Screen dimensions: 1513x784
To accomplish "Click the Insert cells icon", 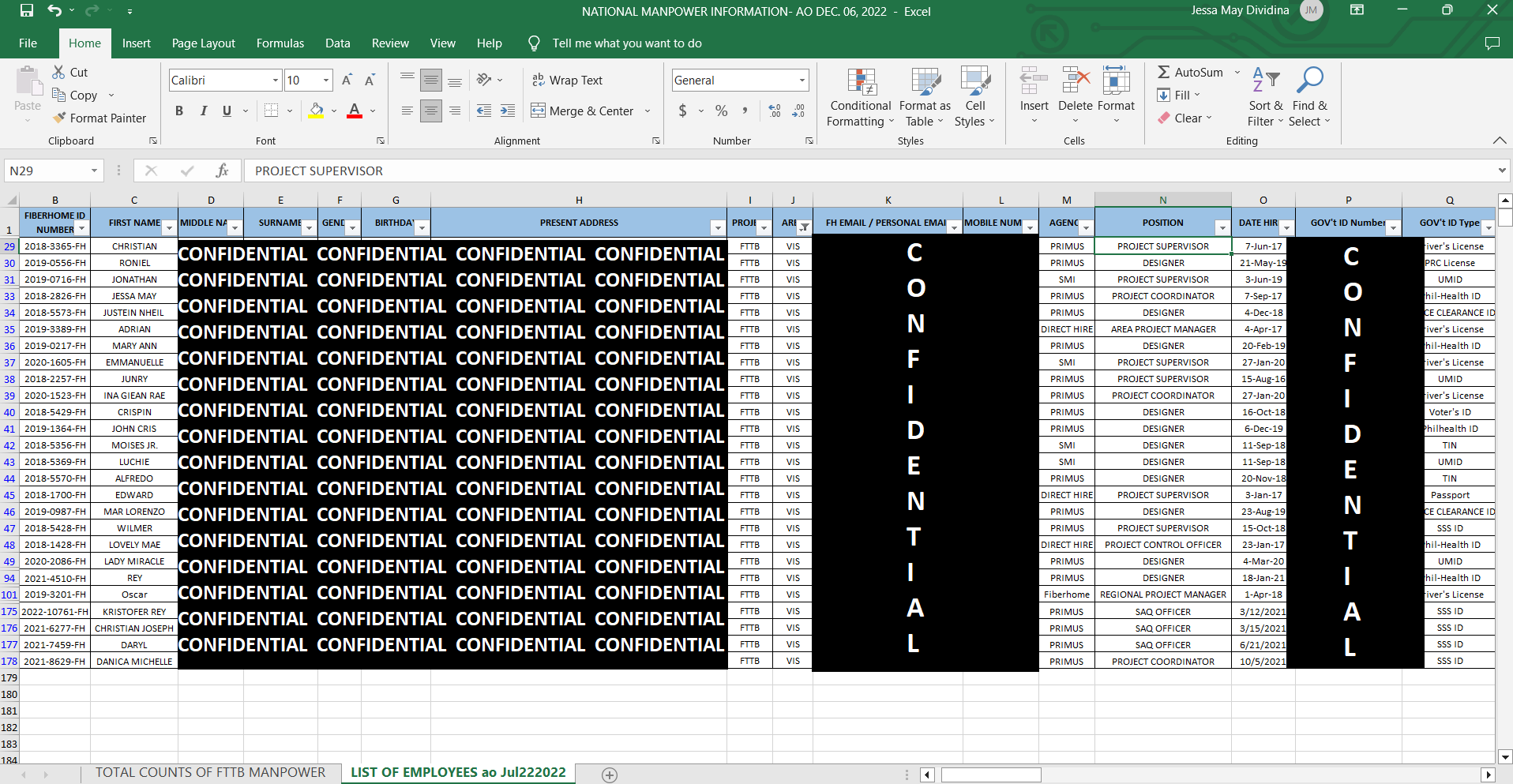I will pyautogui.click(x=1034, y=81).
